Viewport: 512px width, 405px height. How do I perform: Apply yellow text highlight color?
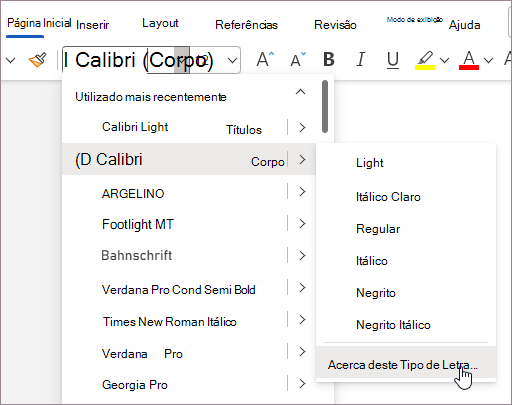click(x=425, y=60)
